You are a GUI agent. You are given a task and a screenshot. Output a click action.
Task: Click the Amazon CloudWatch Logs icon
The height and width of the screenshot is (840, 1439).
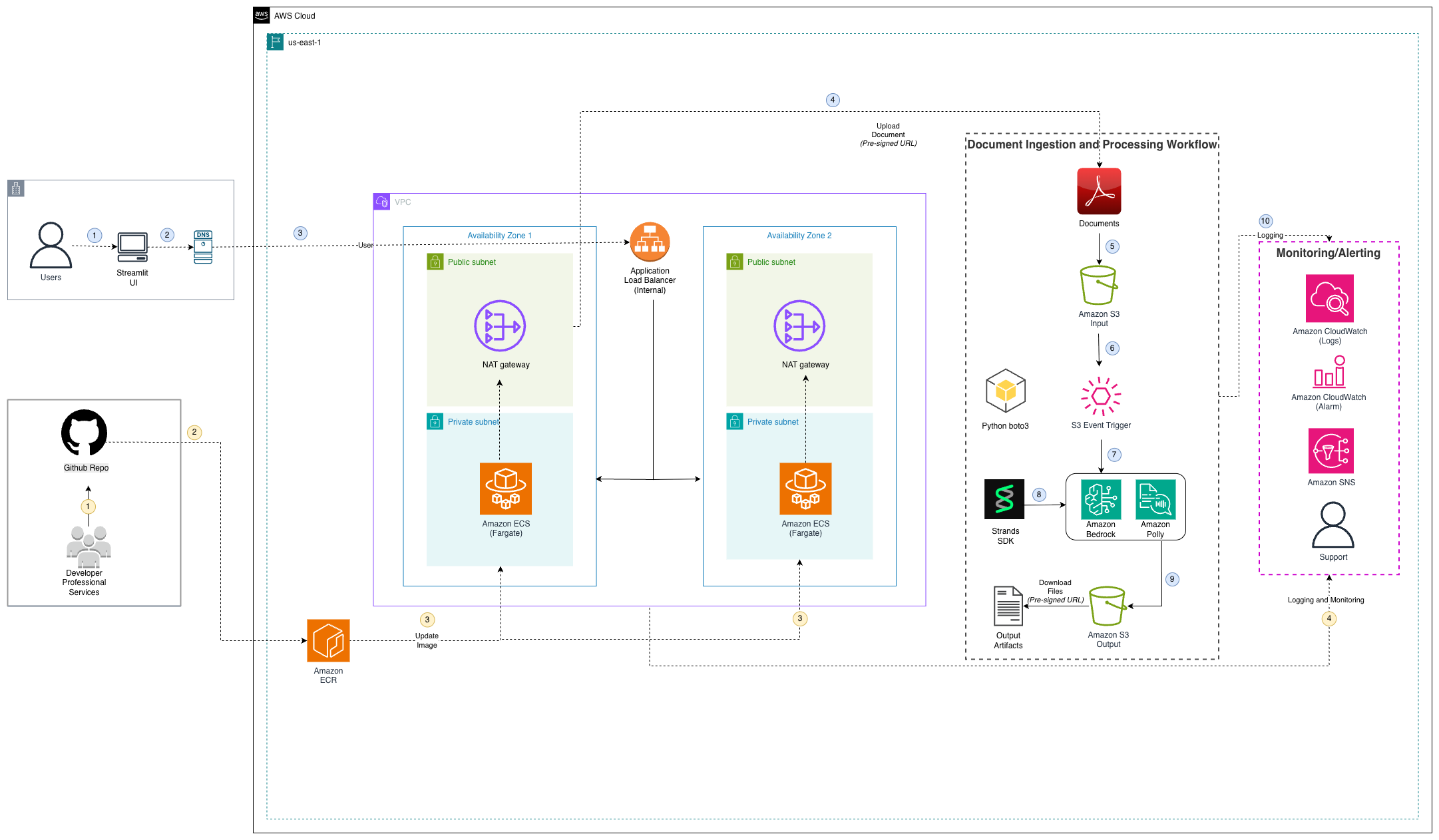(x=1330, y=298)
